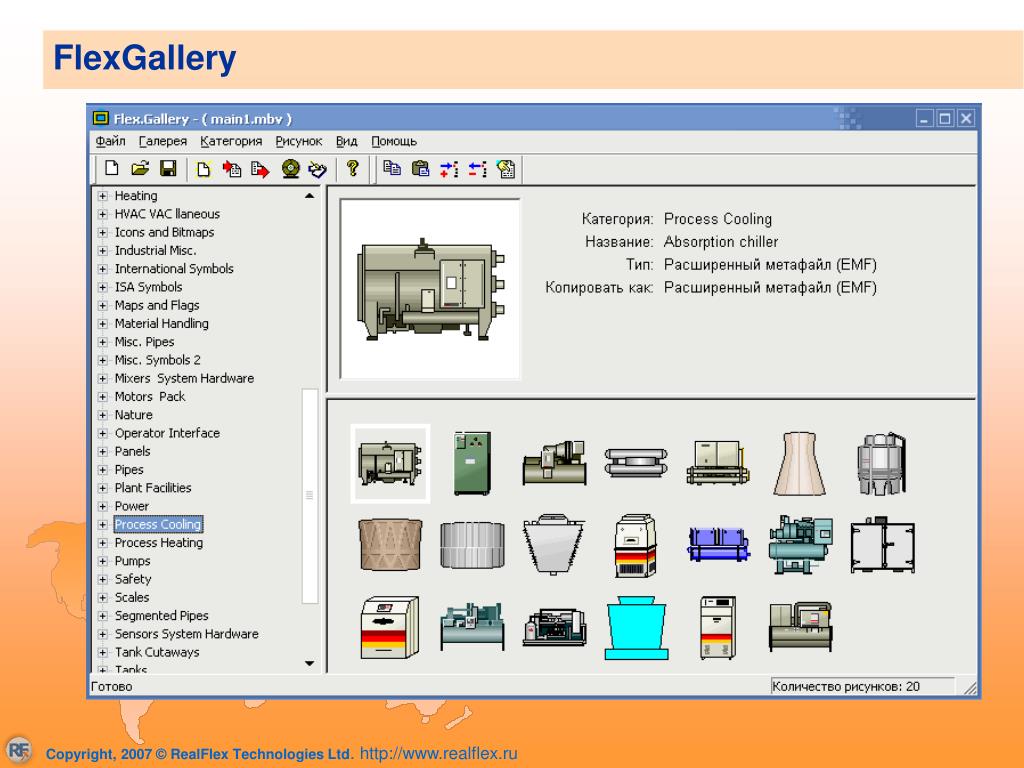Select the white double-door cabinet thumbnail
1024x768 pixels.
click(882, 545)
